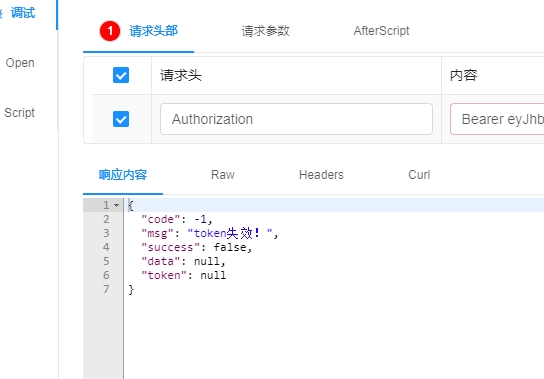Image resolution: width=544 pixels, height=379 pixels.
Task: Switch to the 响应内容 tab
Action: tap(123, 175)
